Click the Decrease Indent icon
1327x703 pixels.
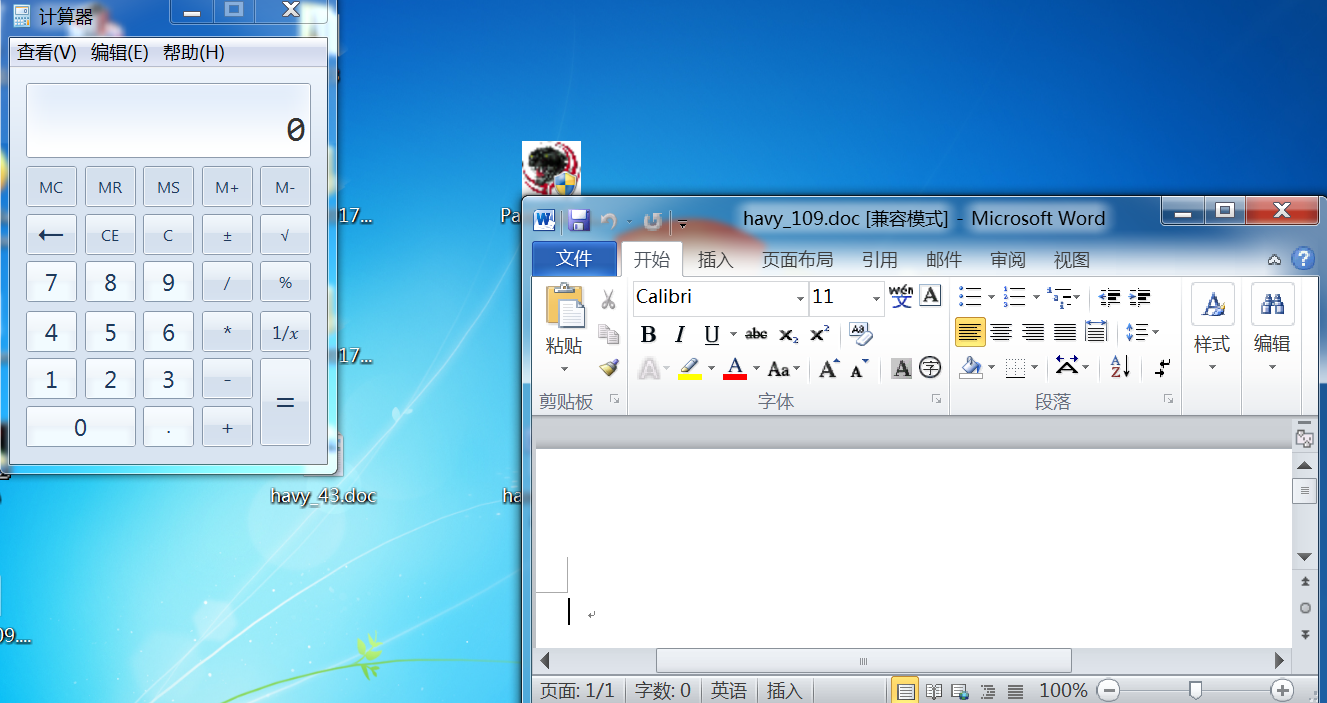pyautogui.click(x=1109, y=297)
